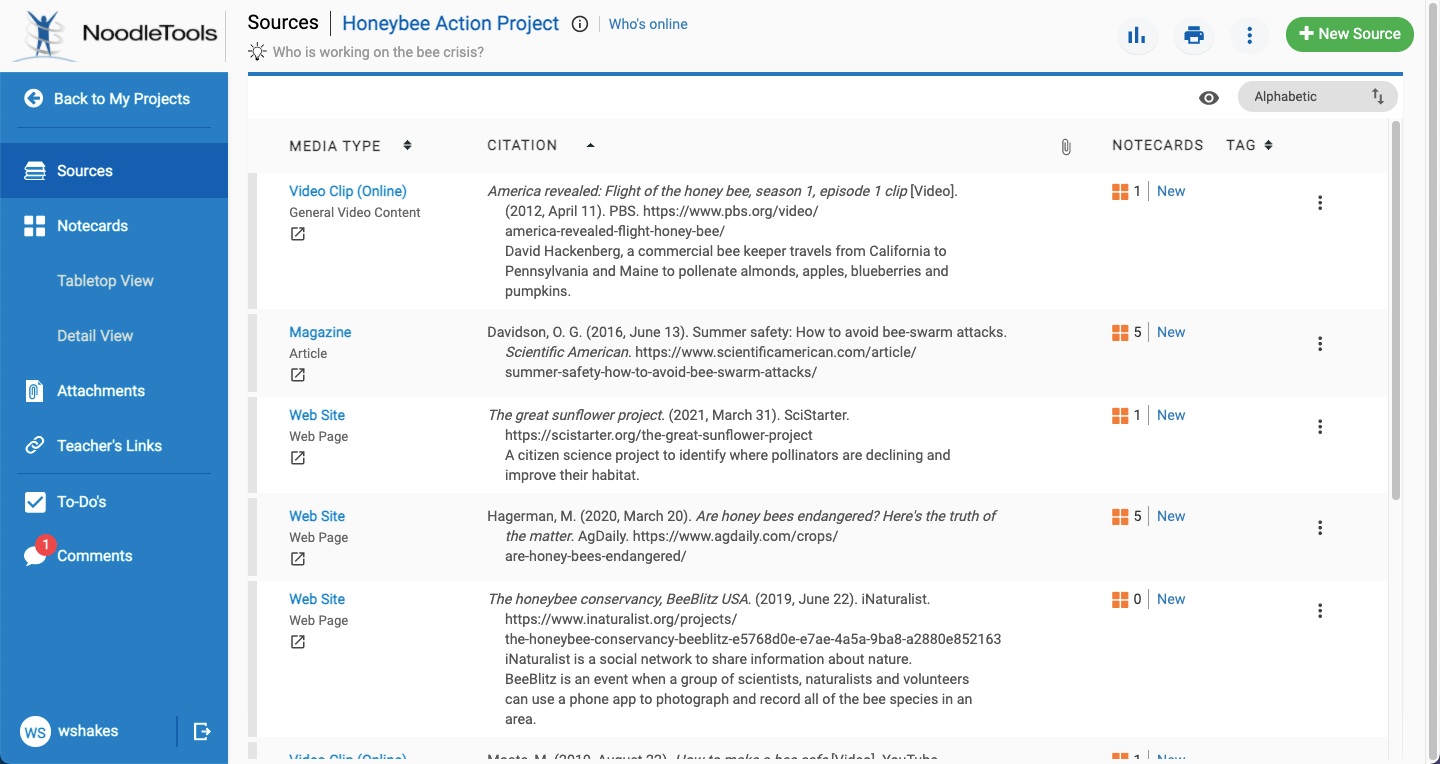Screen dimensions: 1440x764
Task: Open Comments with one unread notification
Action: click(x=94, y=556)
